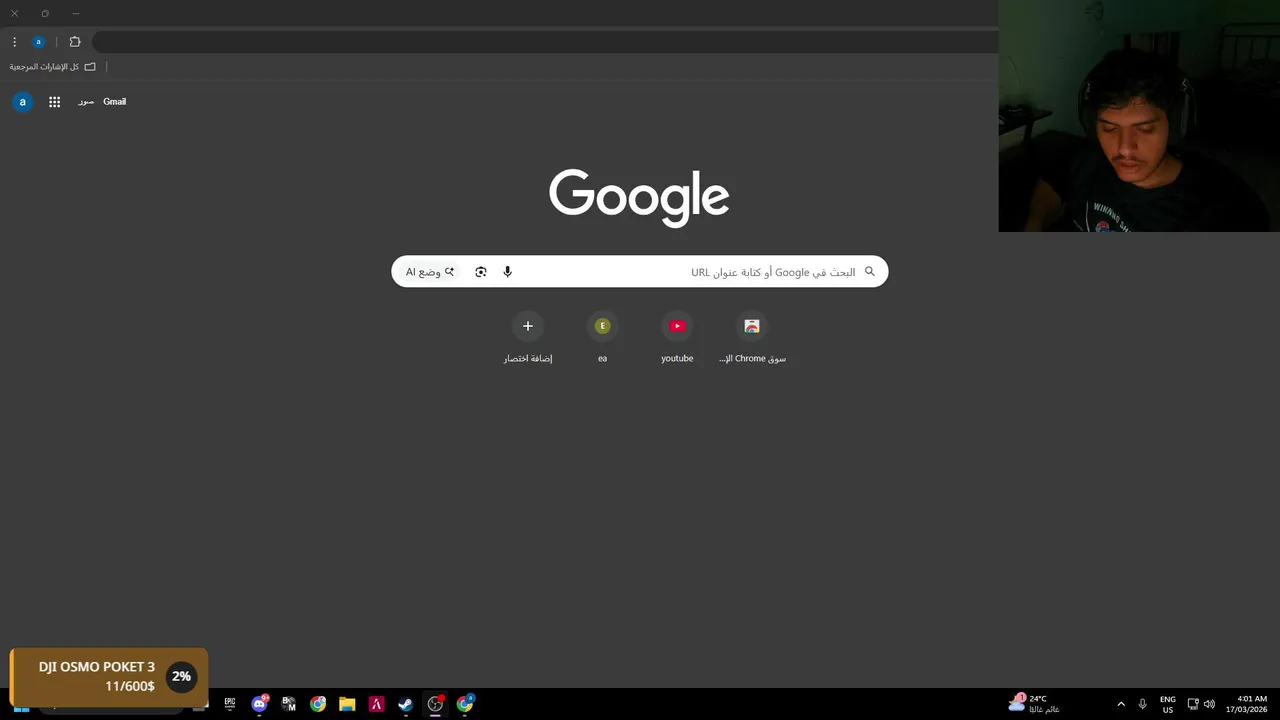Click AI mode button in search box
Image resolution: width=1280 pixels, height=720 pixels.
430,272
